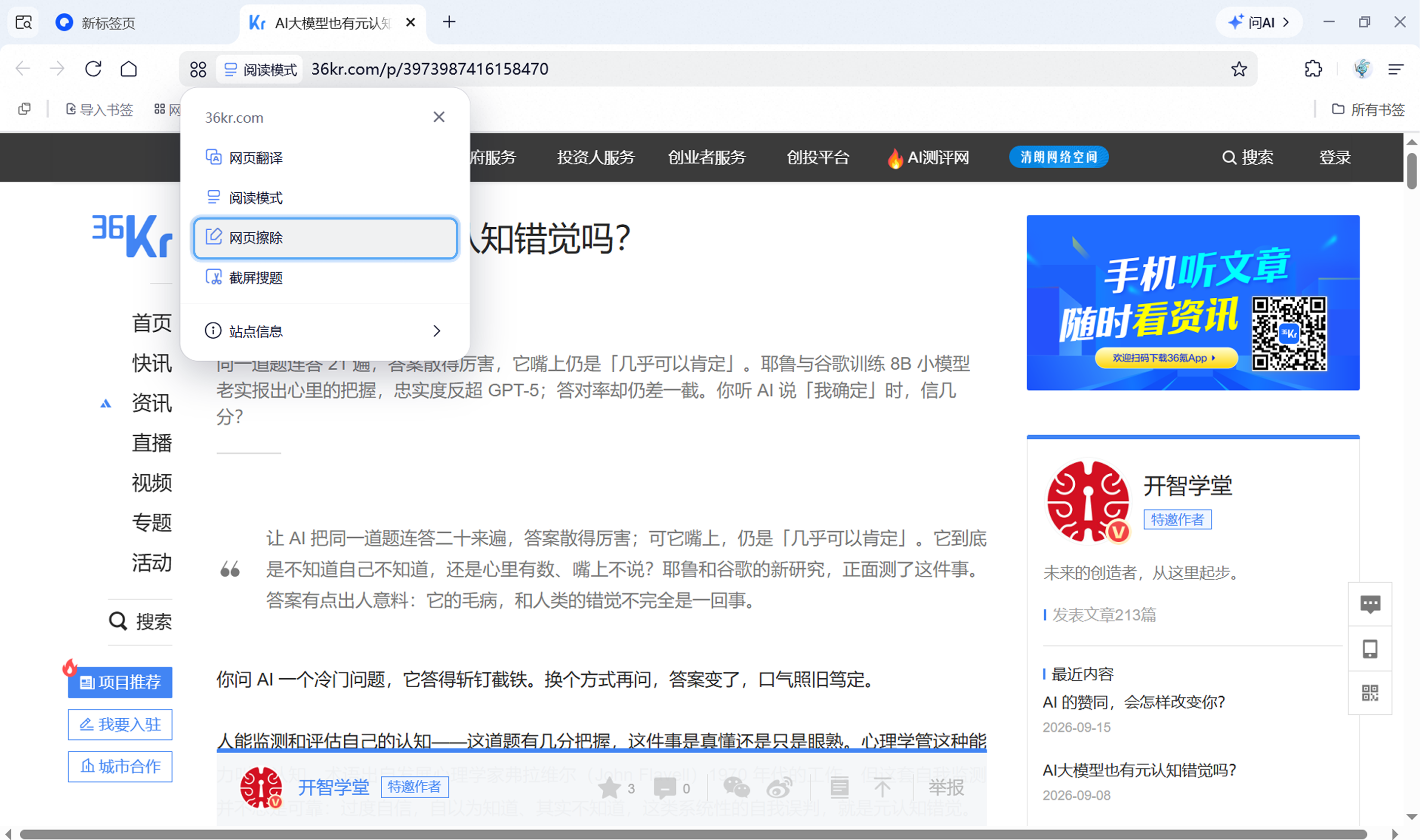1420x840 pixels.
Task: Open the extensions puzzle icon
Action: (x=1313, y=69)
